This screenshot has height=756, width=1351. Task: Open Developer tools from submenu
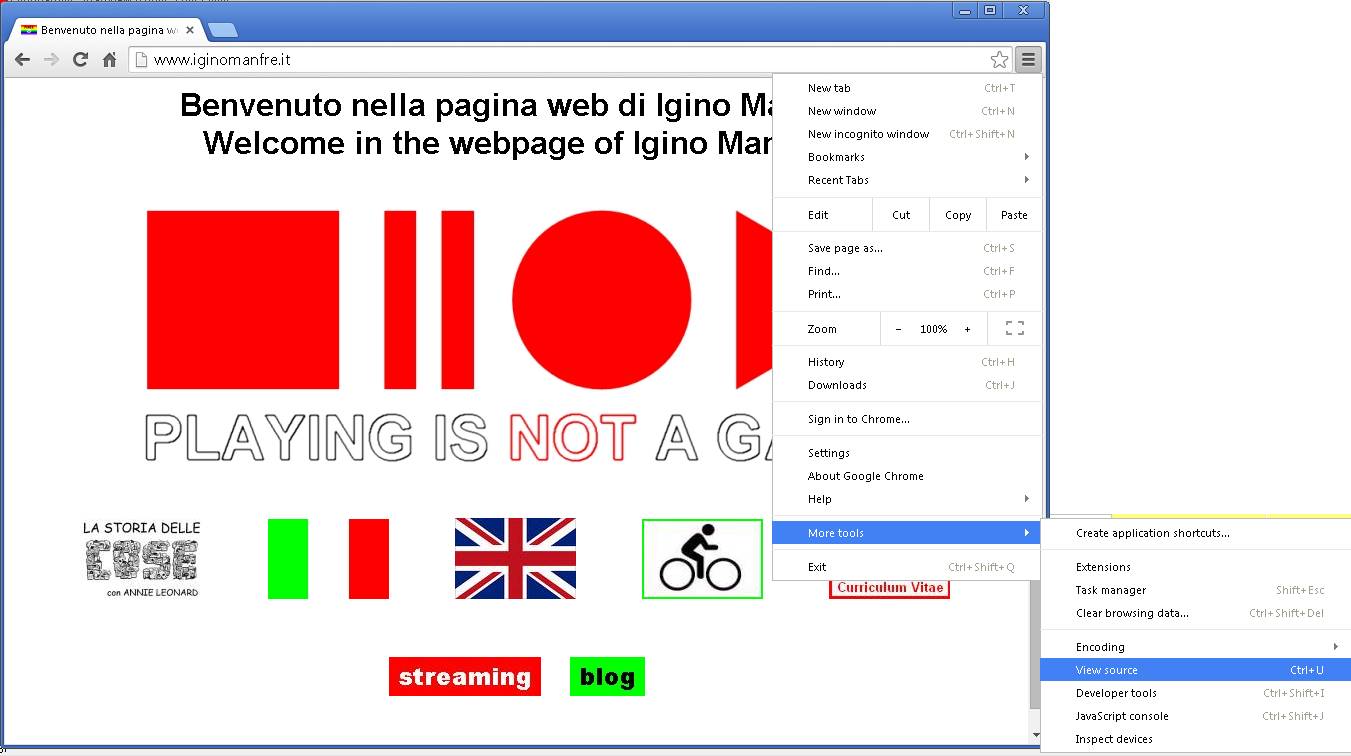(1196, 693)
